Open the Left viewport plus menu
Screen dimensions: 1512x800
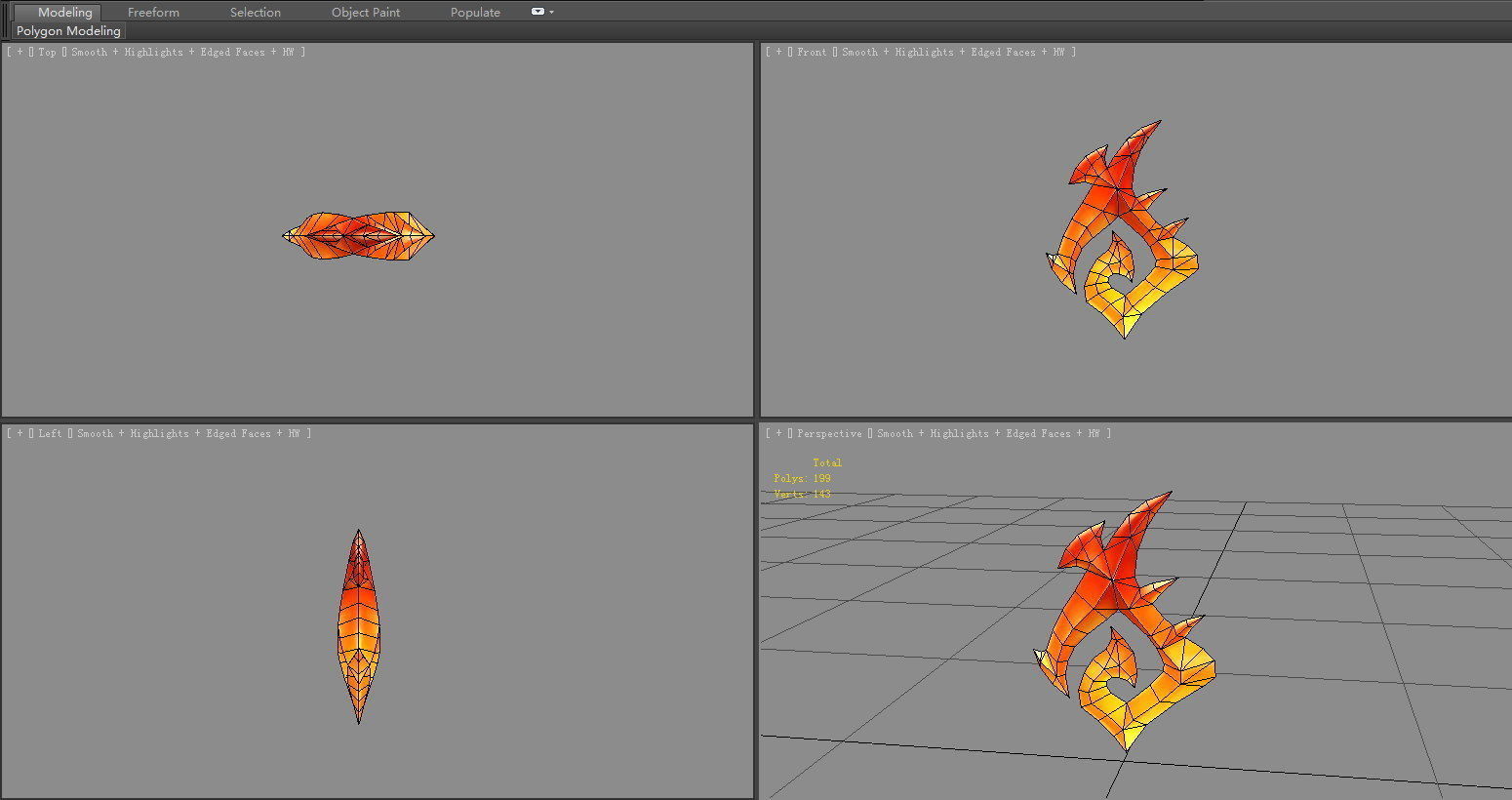coord(20,434)
